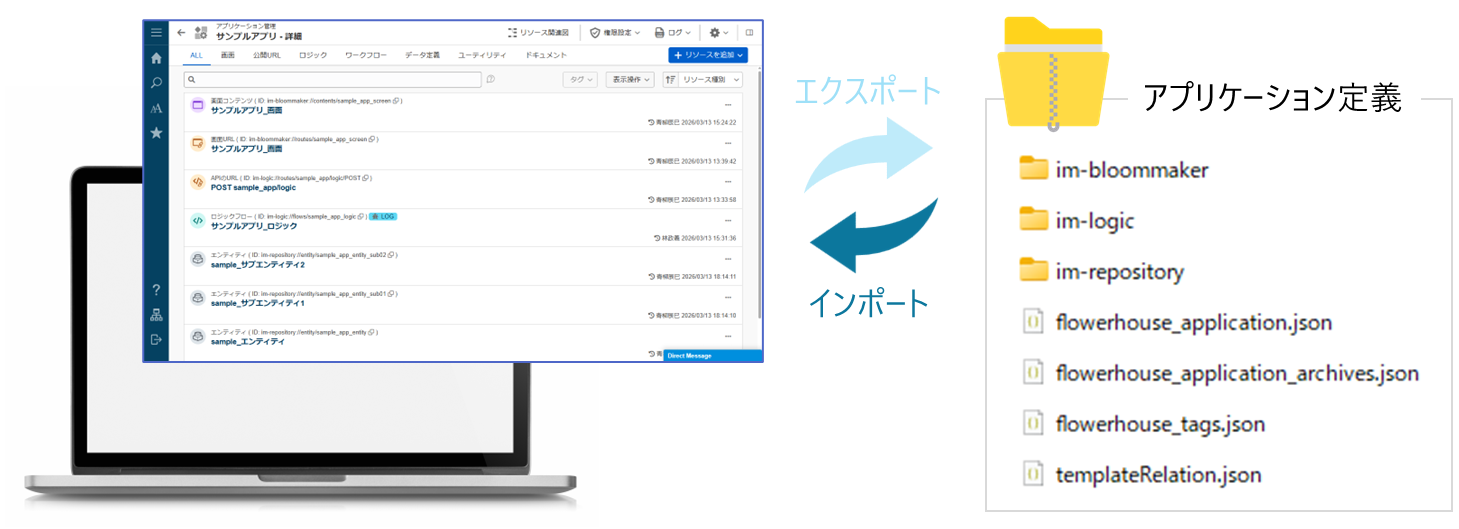Go back with the left arrow icon
The width and height of the screenshot is (1459, 529).
click(181, 32)
